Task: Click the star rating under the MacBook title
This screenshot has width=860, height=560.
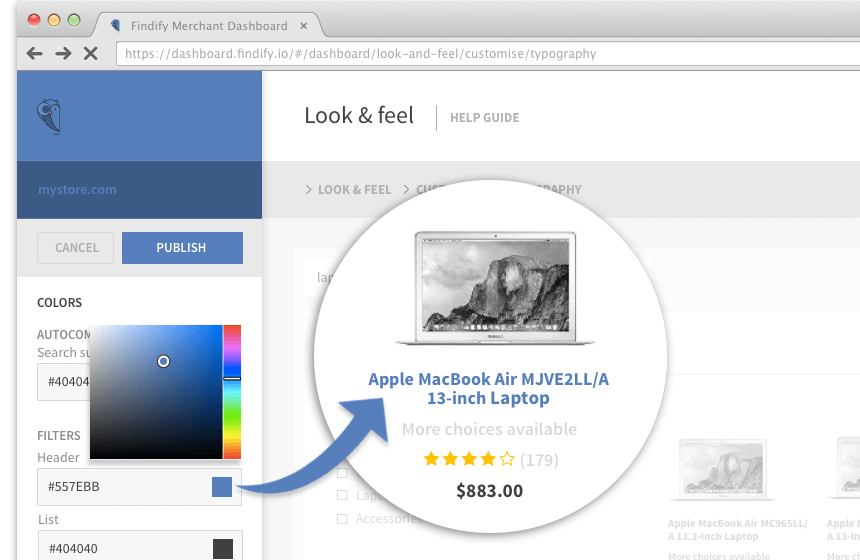Action: (x=469, y=460)
